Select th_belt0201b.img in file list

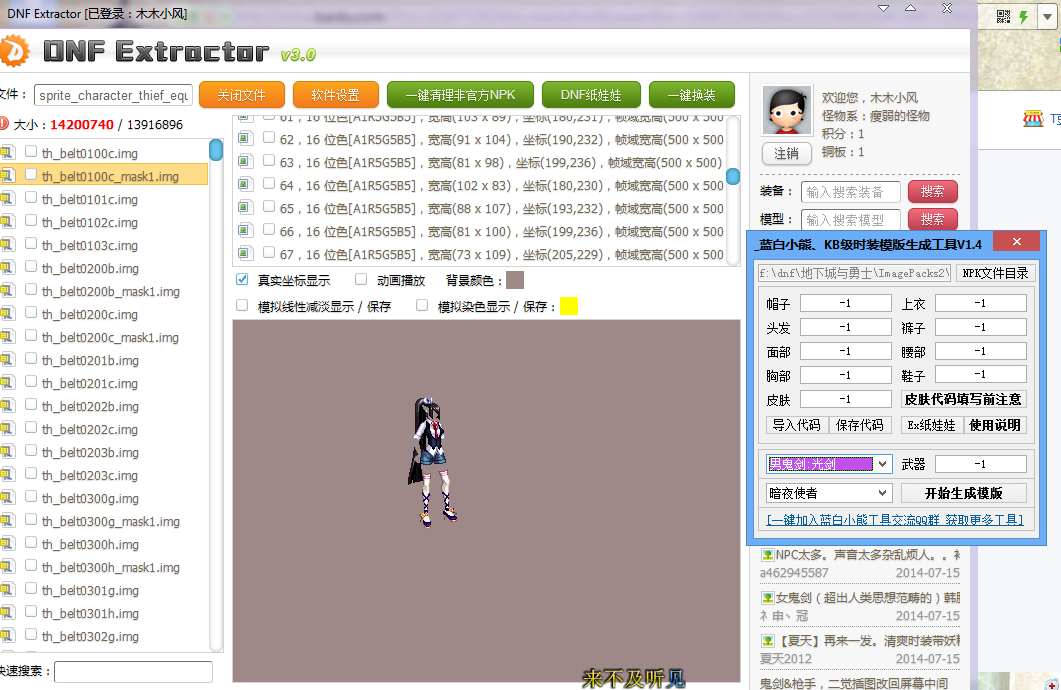point(91,361)
